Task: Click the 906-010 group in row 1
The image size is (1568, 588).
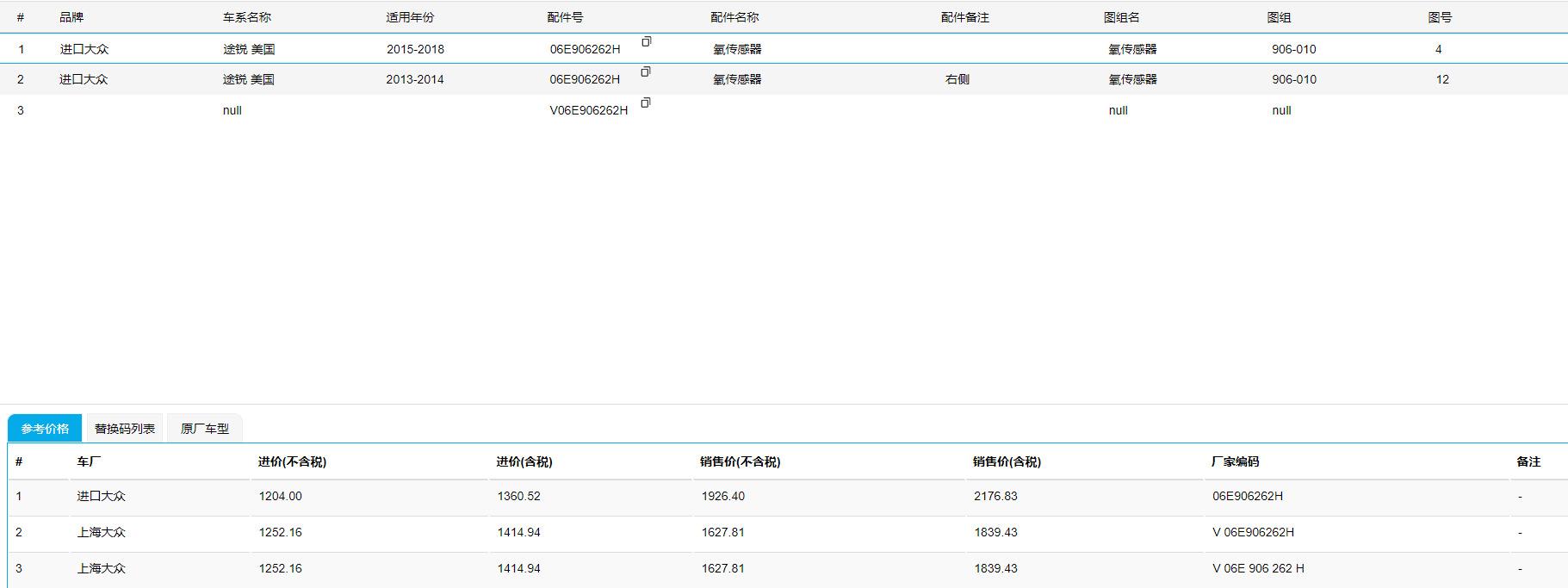Action: (1293, 49)
